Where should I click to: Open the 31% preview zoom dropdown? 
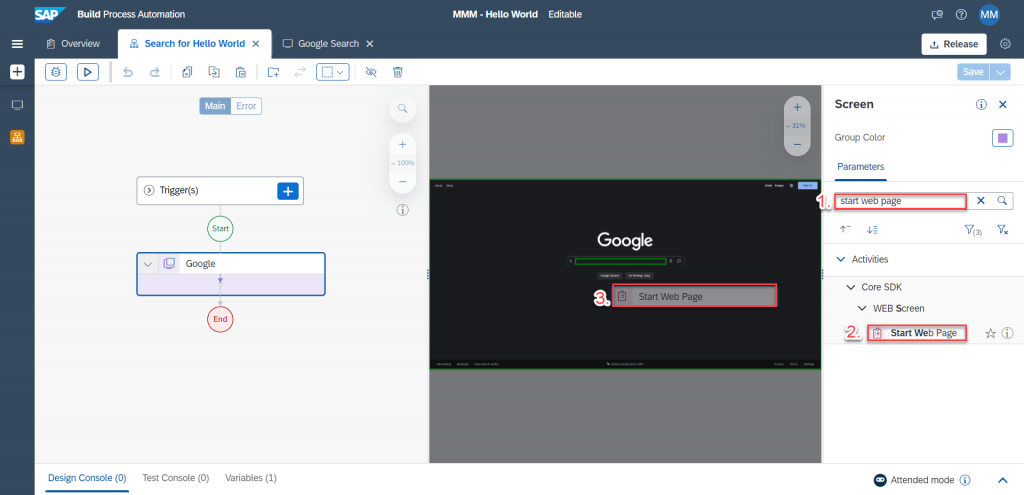tap(797, 125)
